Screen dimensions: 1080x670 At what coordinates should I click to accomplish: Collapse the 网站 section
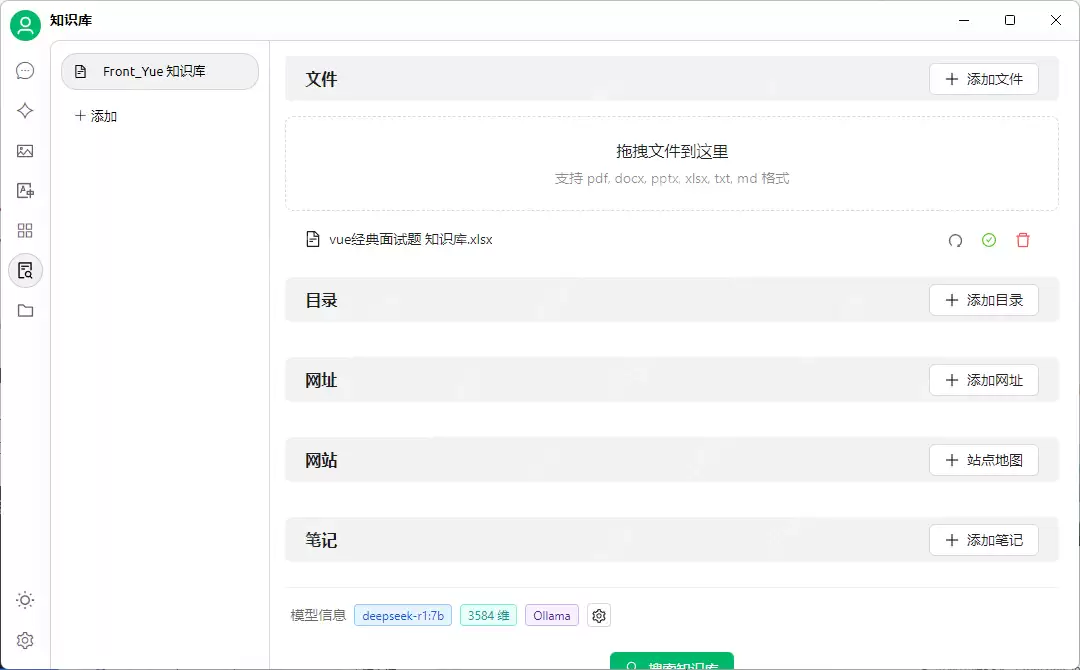click(x=321, y=460)
